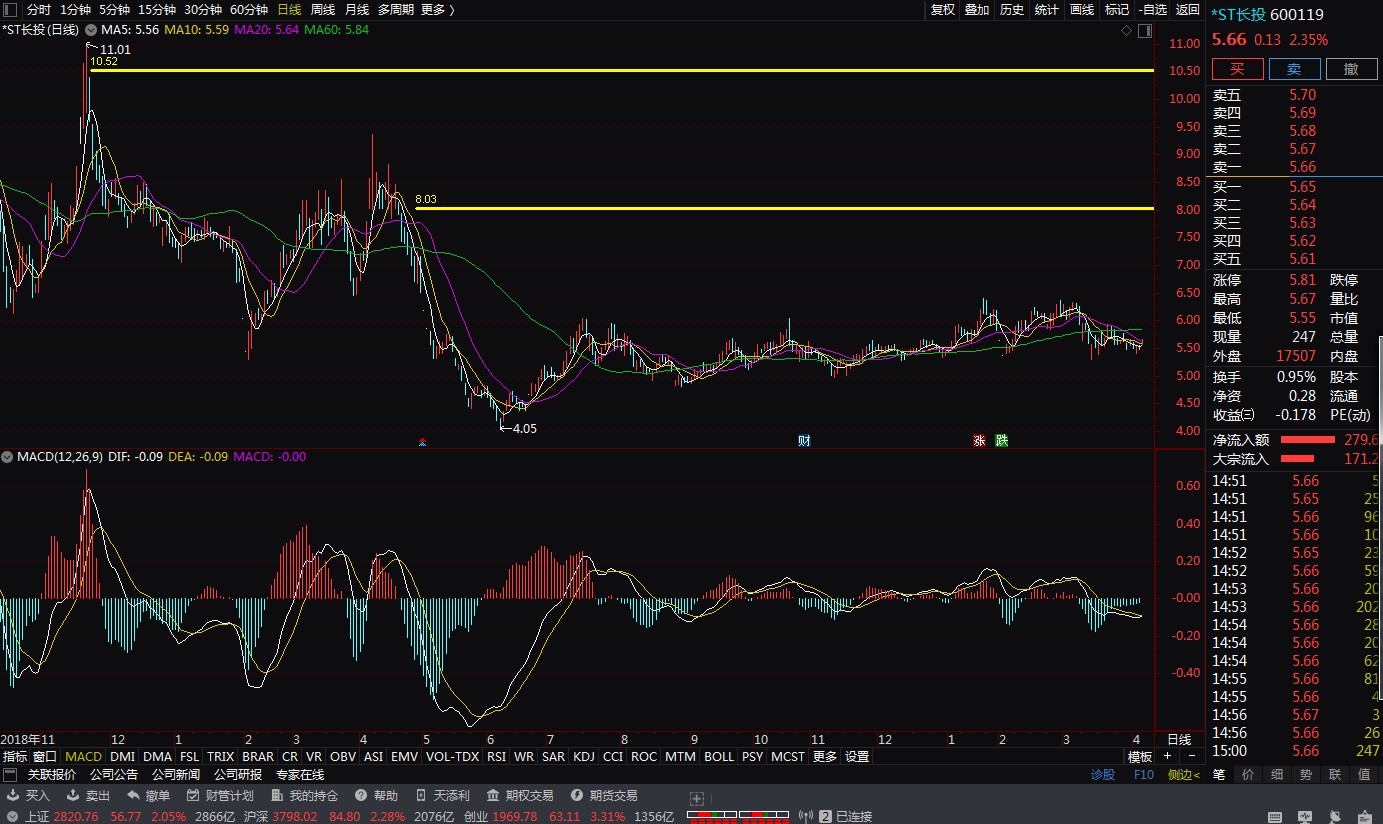The width and height of the screenshot is (1383, 824).
Task: Open the 帮助 help icon
Action: pyautogui.click(x=361, y=796)
